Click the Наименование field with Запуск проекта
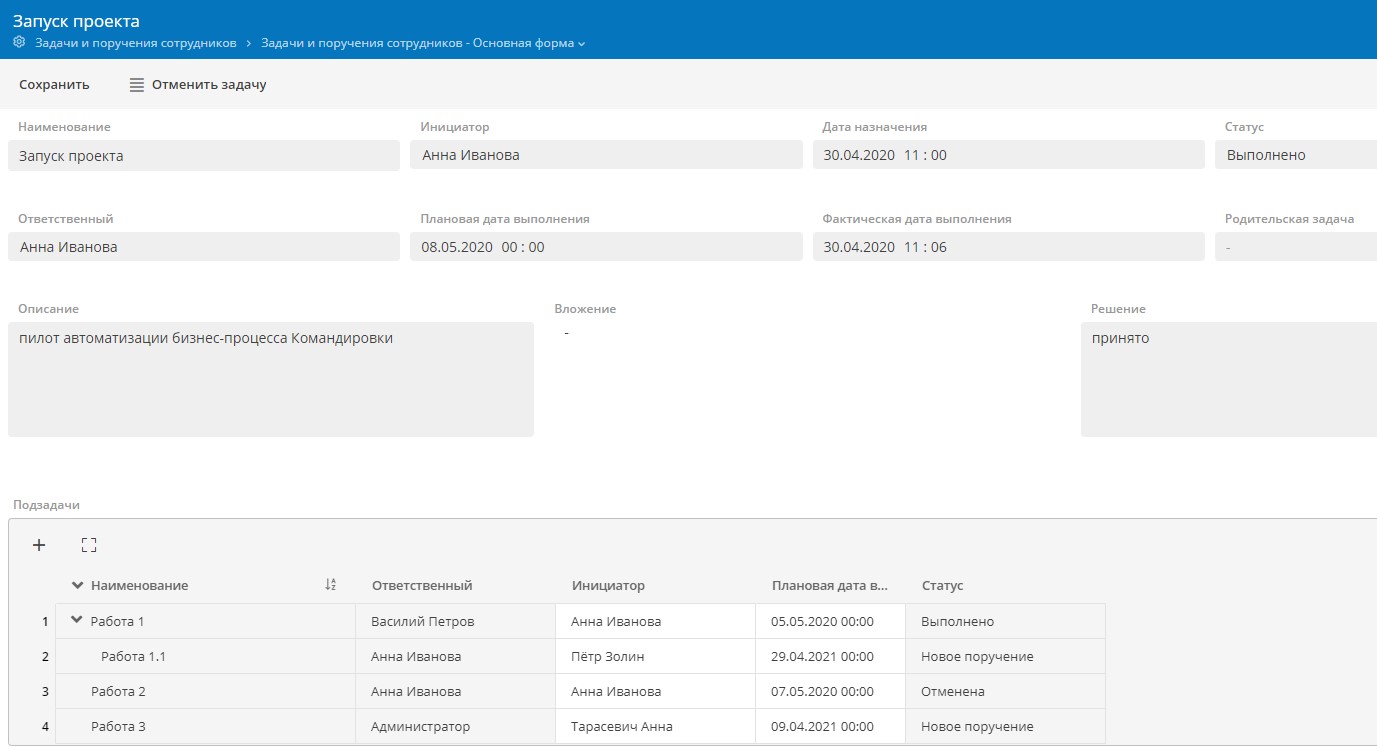The height and width of the screenshot is (756, 1377). point(204,155)
